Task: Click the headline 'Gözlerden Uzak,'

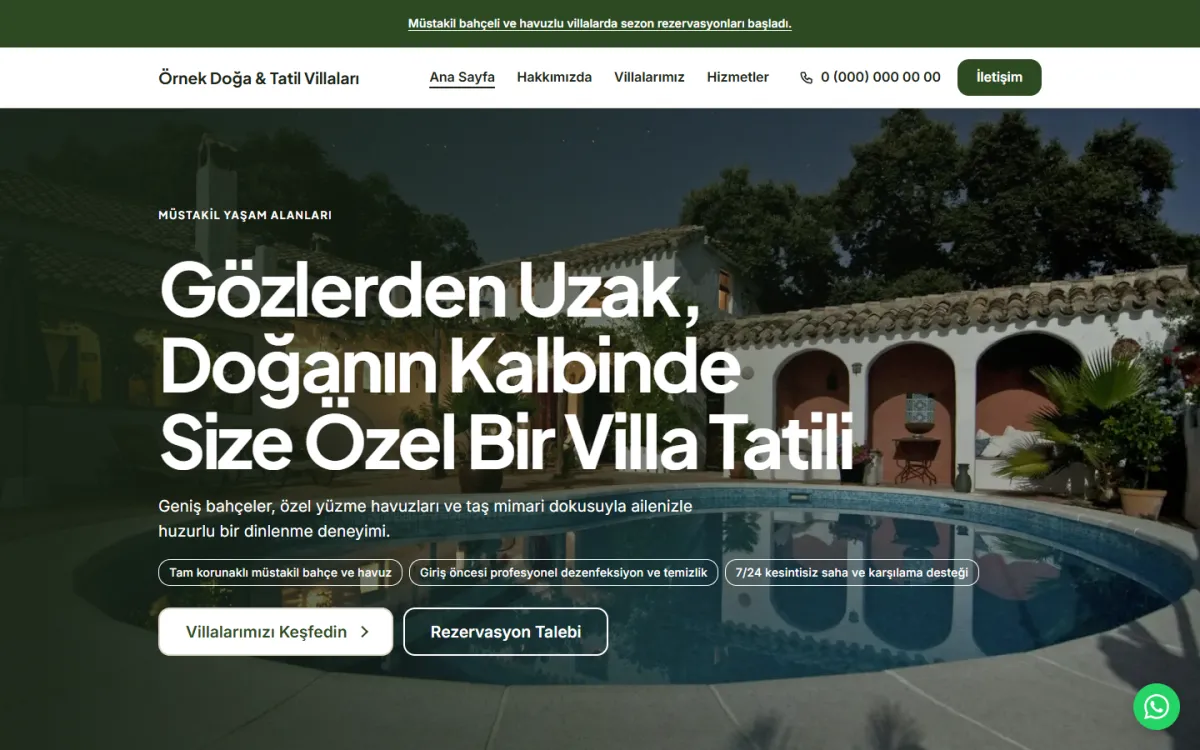Action: [x=430, y=292]
